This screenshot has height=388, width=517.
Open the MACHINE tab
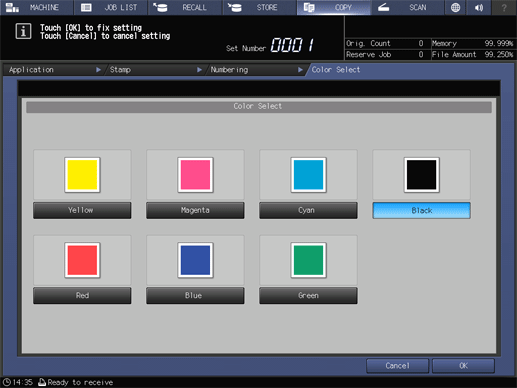37,7
